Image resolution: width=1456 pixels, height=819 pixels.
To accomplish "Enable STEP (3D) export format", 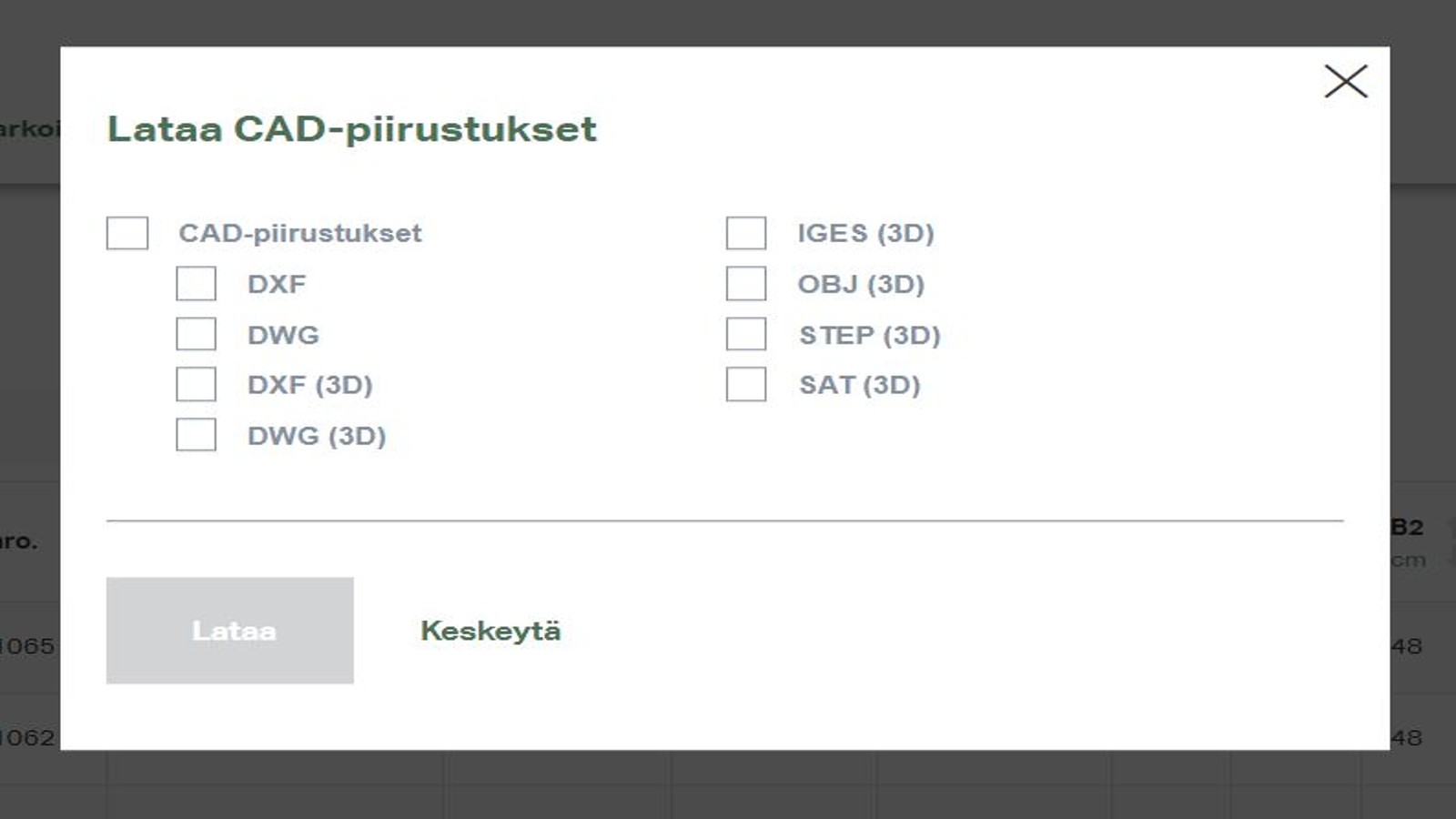I will click(745, 335).
